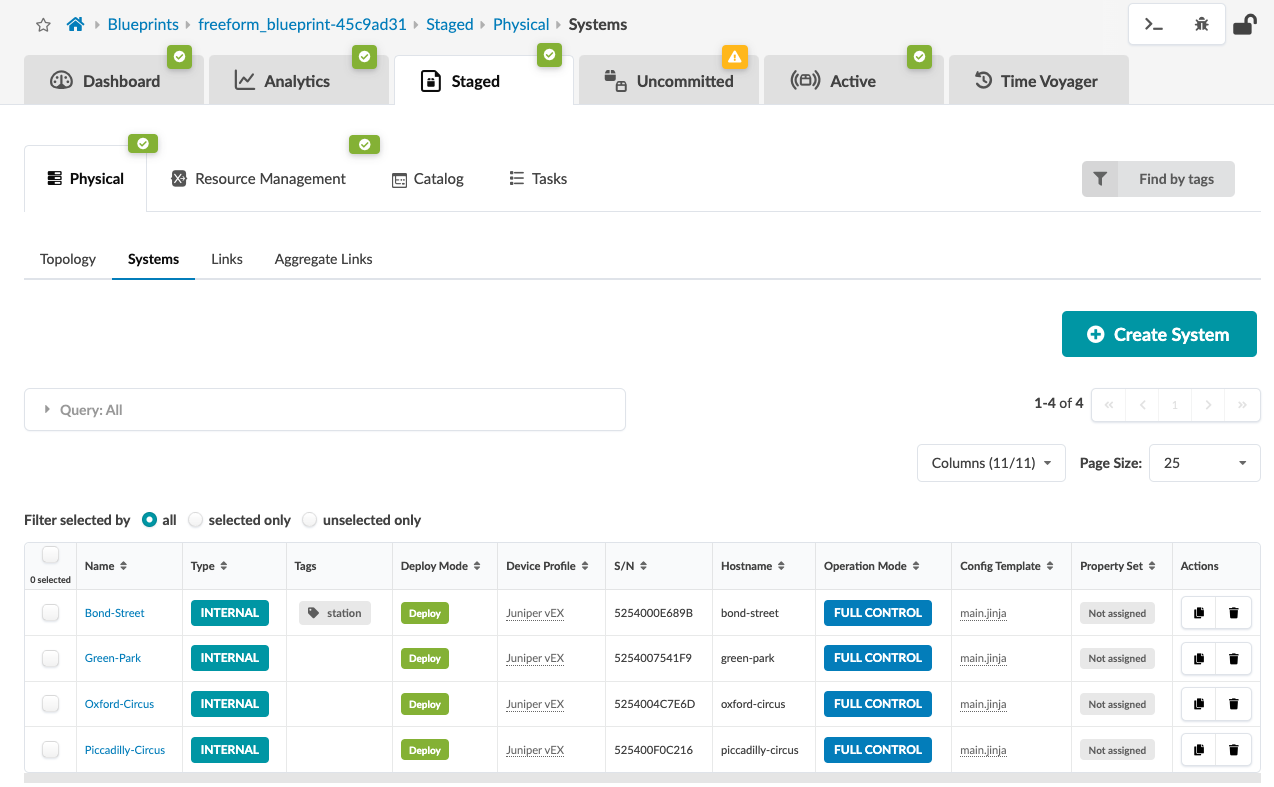Delete the Bond-Street system via trash icon
The image size is (1274, 787).
(1233, 613)
